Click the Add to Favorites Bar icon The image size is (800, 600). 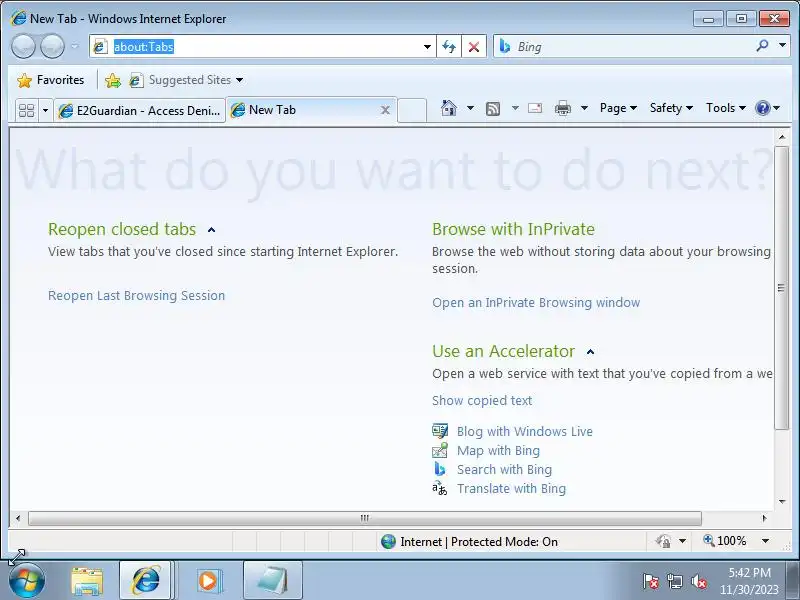[x=113, y=80]
